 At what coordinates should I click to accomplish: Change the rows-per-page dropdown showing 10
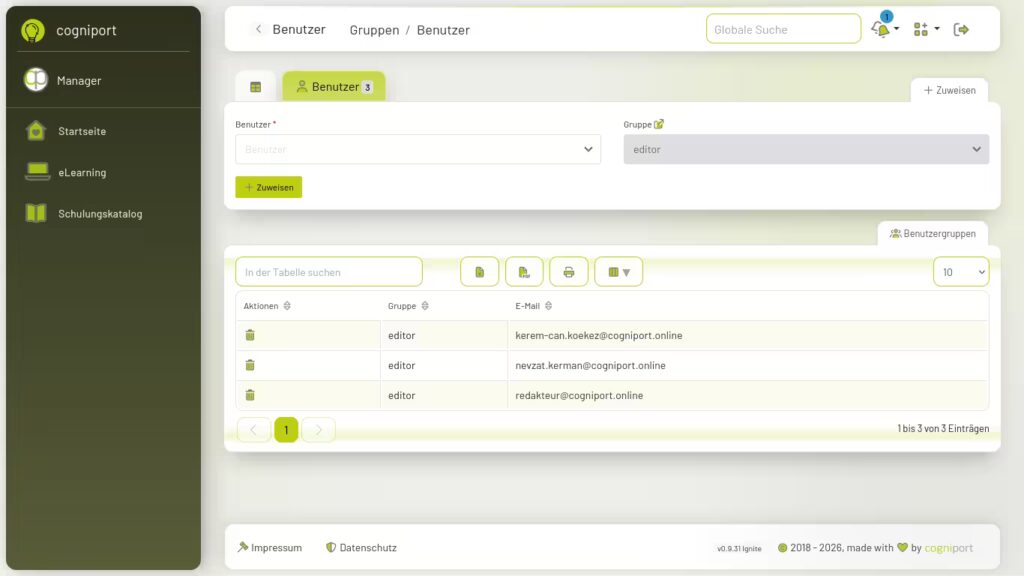pyautogui.click(x=961, y=272)
